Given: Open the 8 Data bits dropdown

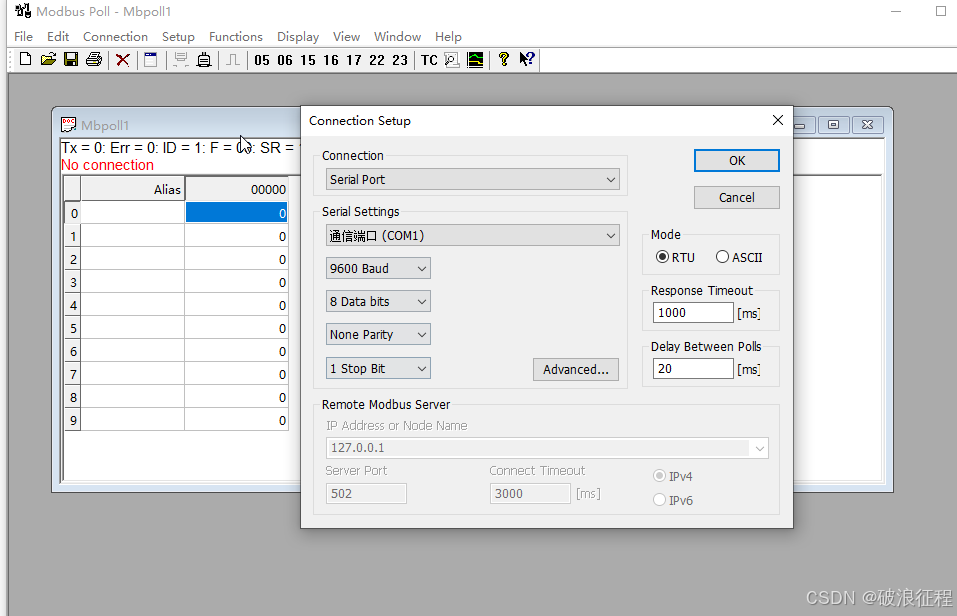Looking at the screenshot, I should coord(378,302).
